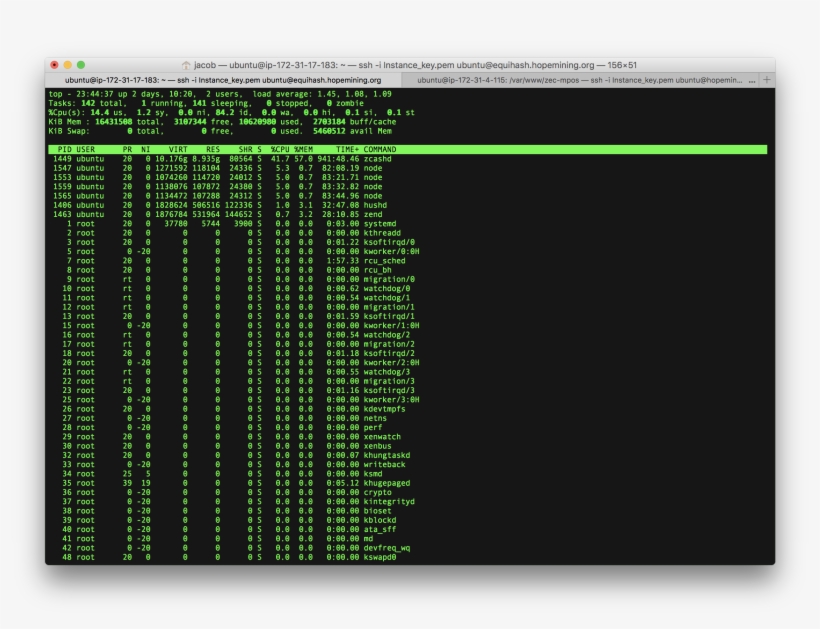
Task: Click the %MEM column header
Action: click(303, 150)
